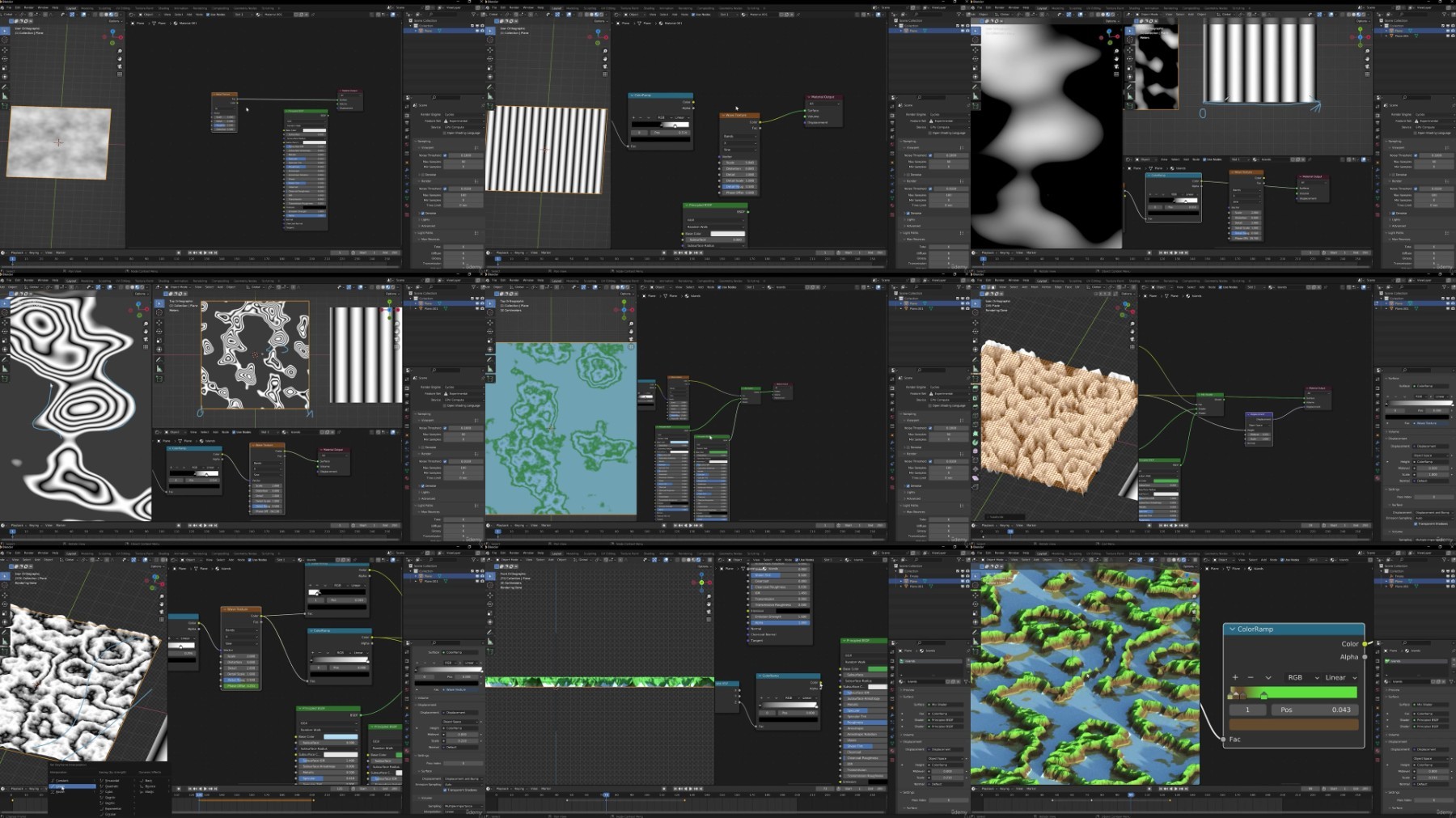The height and width of the screenshot is (818, 1456).
Task: Open node editor Add menu, top-left window
Action: 189,15
